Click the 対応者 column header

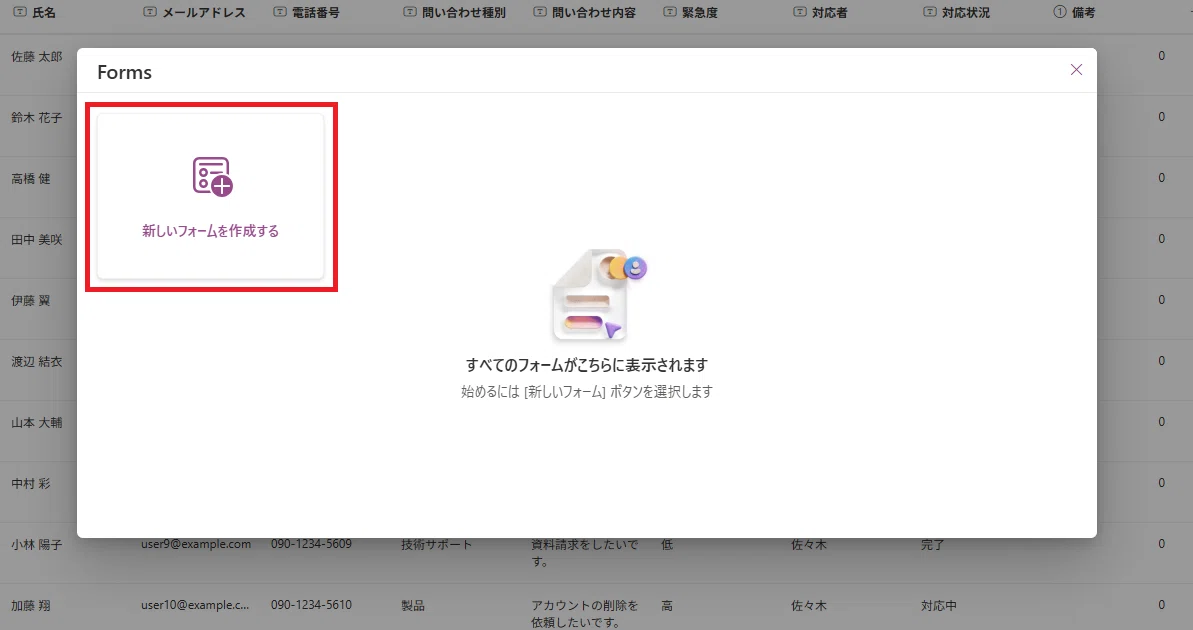[x=829, y=12]
